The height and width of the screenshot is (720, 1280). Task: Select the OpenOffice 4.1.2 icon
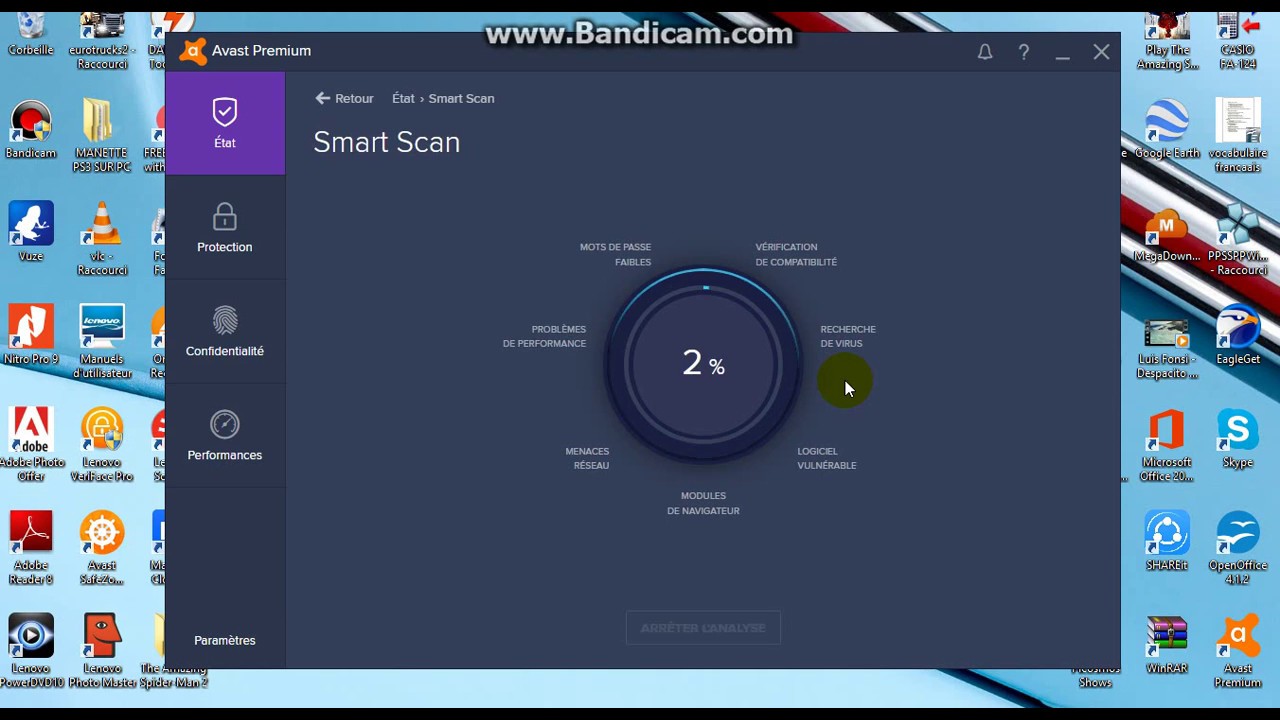pos(1238,548)
